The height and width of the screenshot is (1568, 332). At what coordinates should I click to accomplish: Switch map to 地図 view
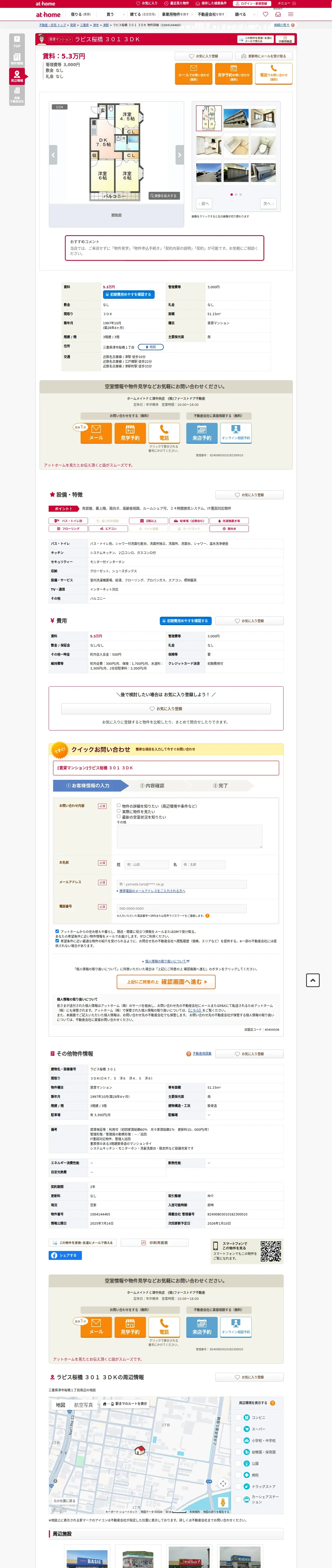point(61,1405)
